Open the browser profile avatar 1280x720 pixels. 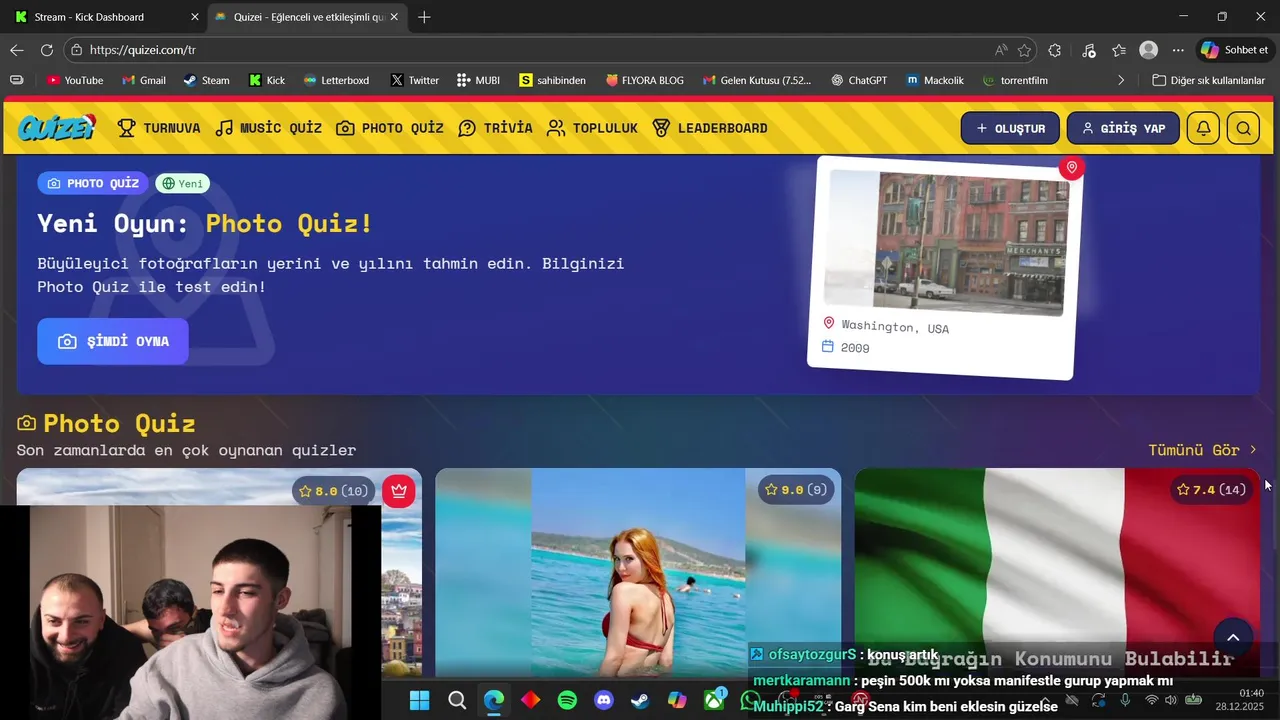[1149, 50]
